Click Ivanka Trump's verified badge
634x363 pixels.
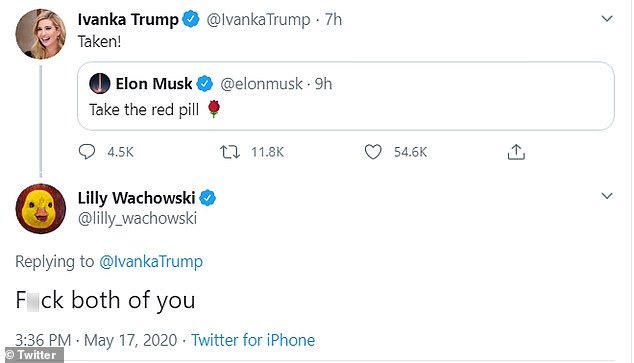(x=191, y=19)
